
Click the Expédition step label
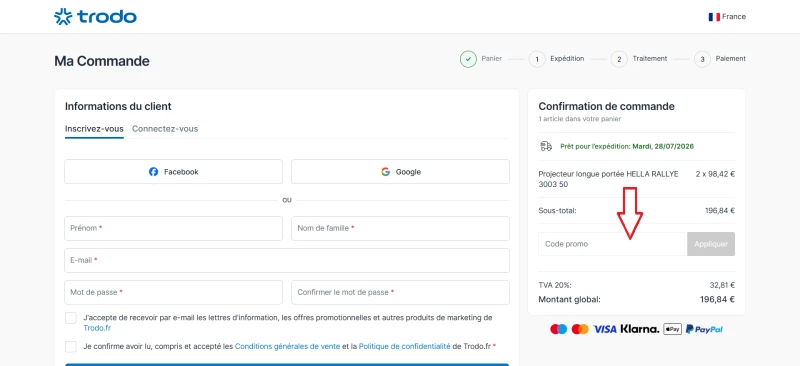[x=567, y=59]
